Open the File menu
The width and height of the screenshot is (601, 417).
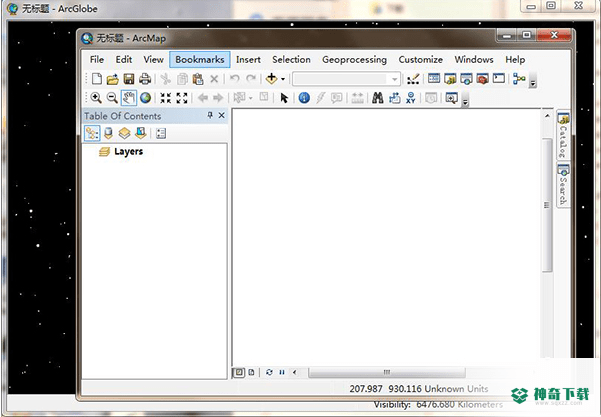pyautogui.click(x=97, y=59)
